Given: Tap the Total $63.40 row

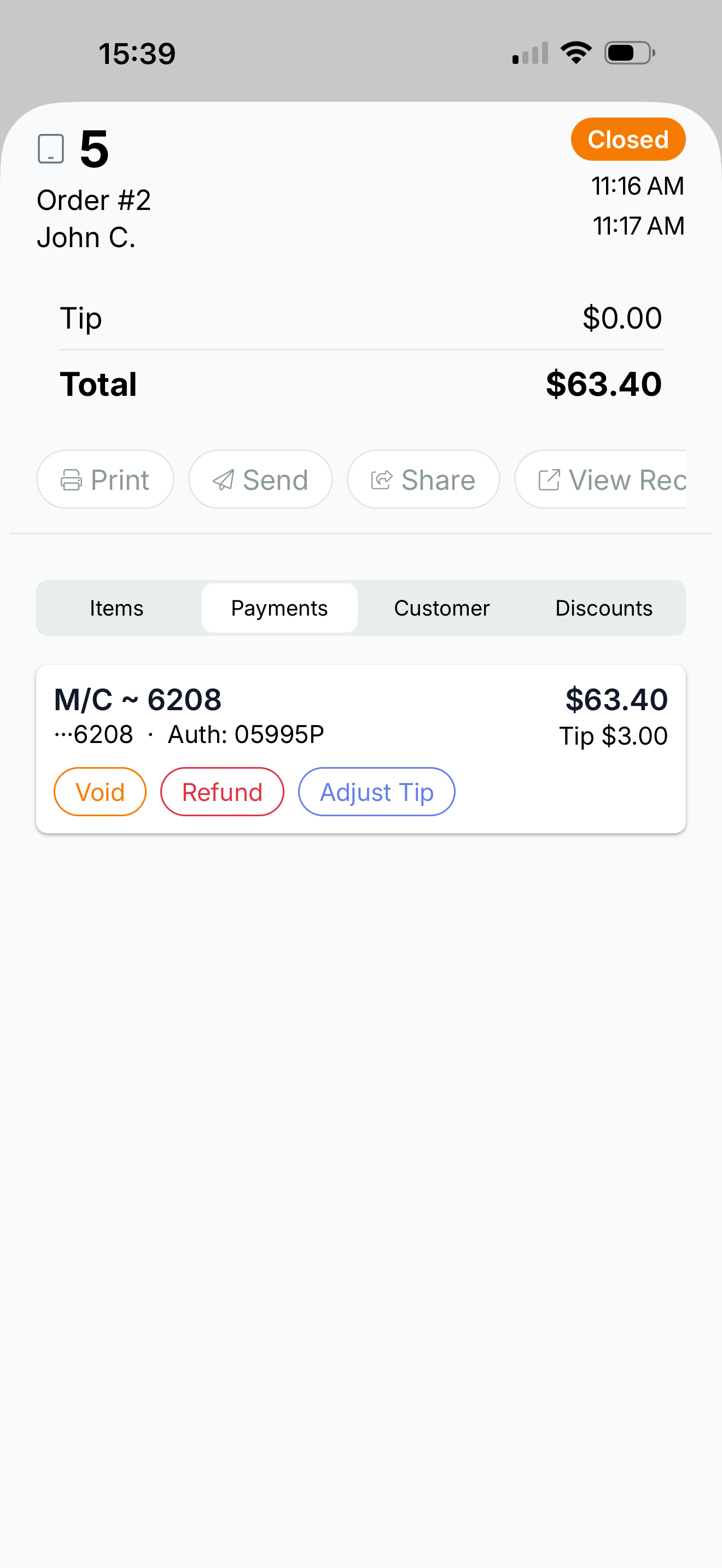Looking at the screenshot, I should [360, 384].
